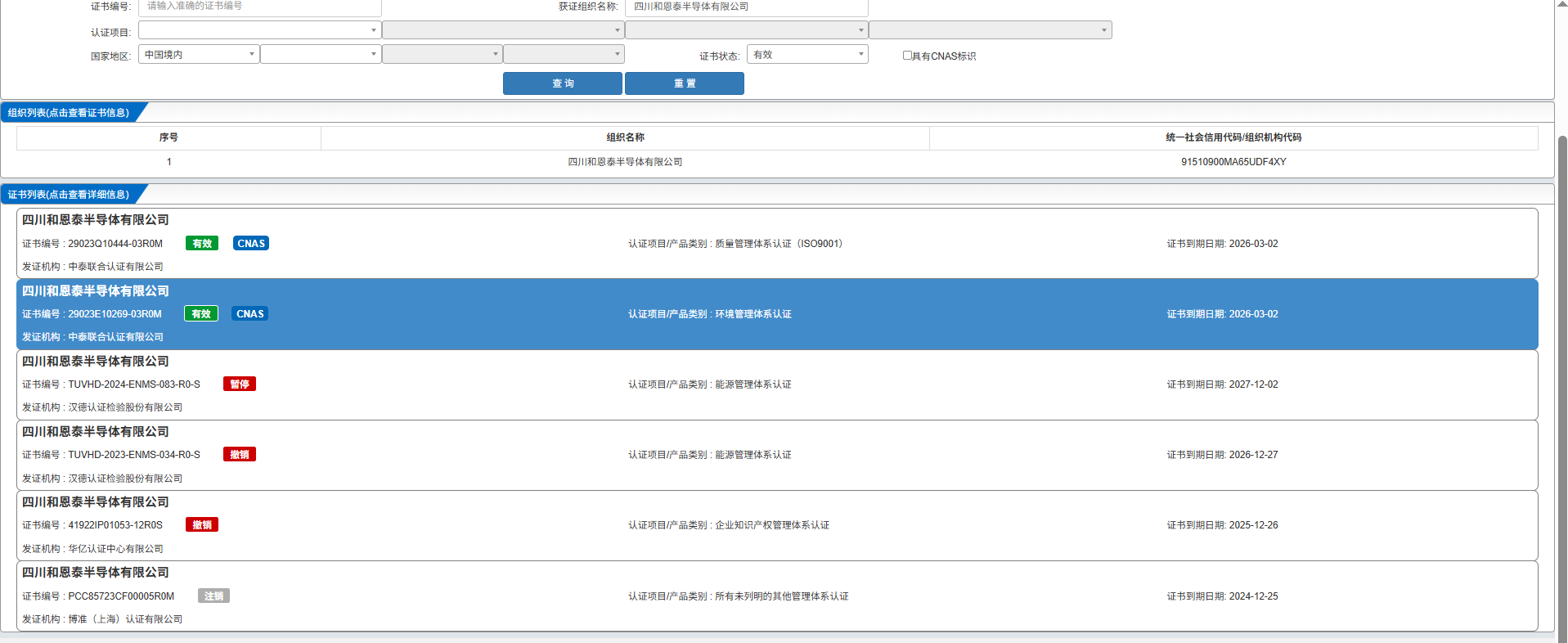The height and width of the screenshot is (643, 1568).
Task: Click issuer 博准（上海）认证有限公司
Action: 125,619
